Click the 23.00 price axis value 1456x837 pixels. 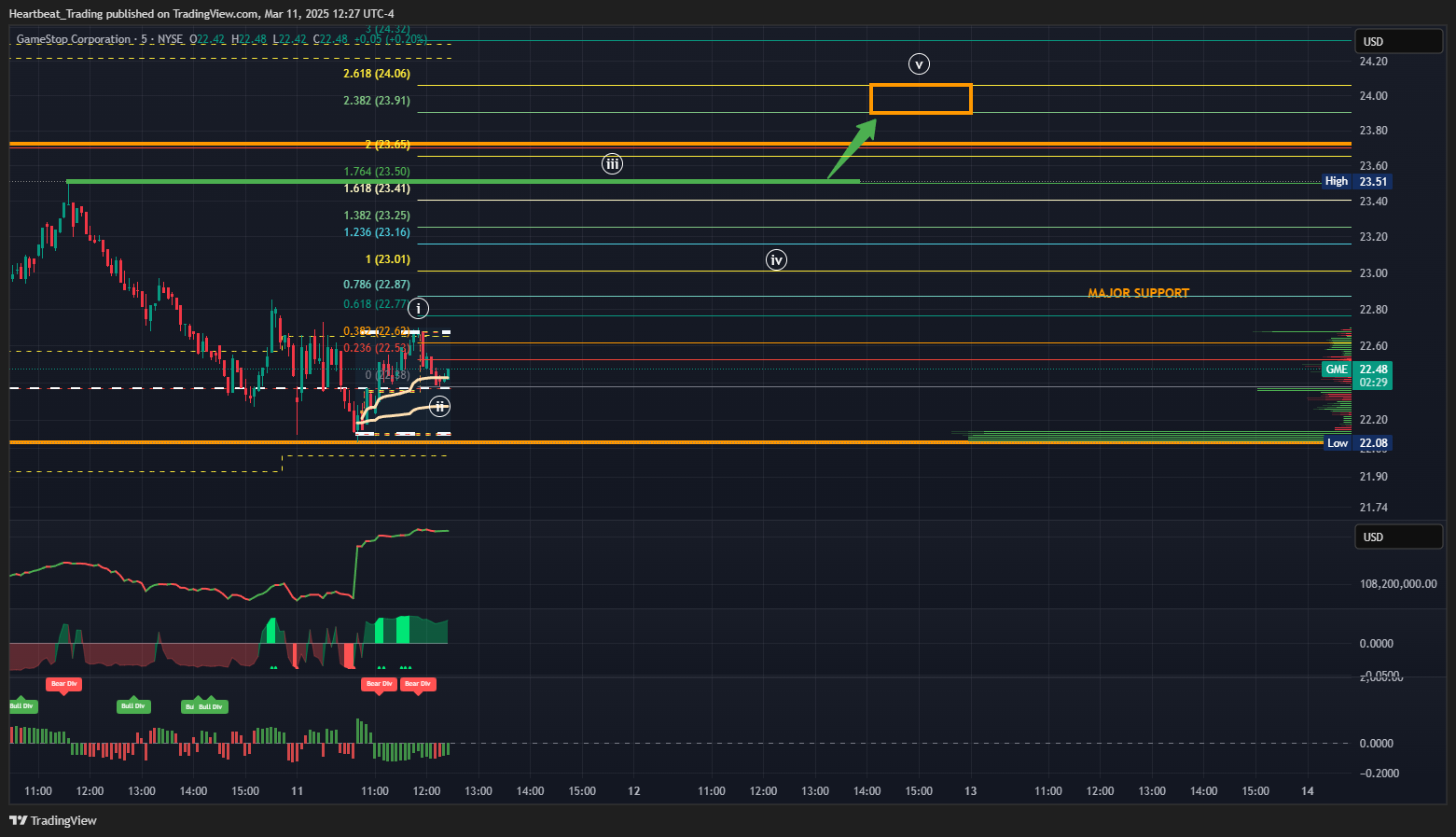(x=1373, y=273)
